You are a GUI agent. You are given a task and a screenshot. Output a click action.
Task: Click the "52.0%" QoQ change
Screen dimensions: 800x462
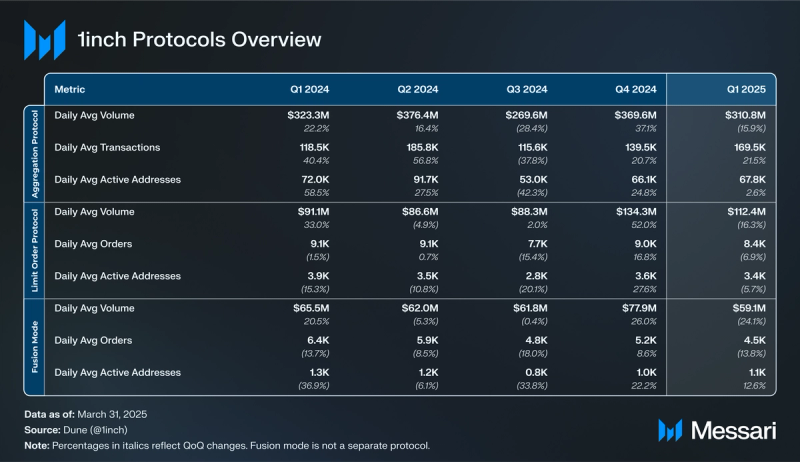pyautogui.click(x=644, y=225)
